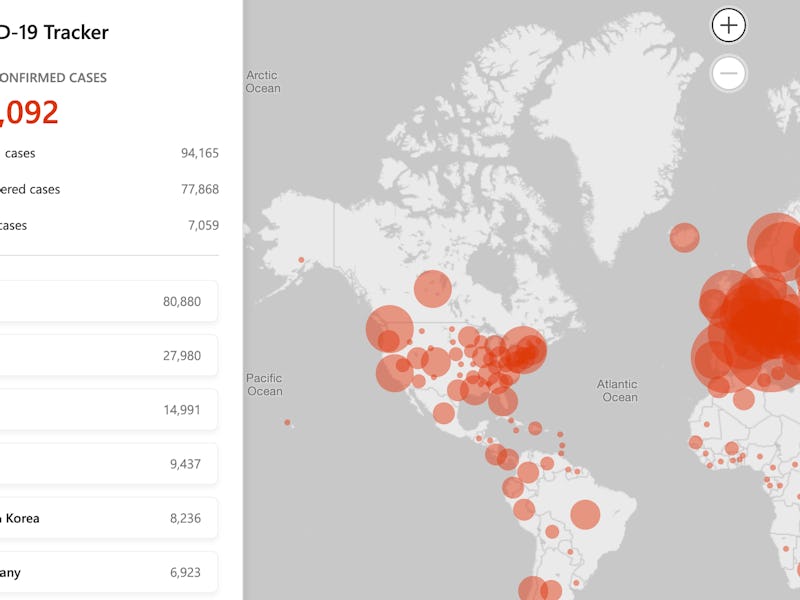Click the recovered cases row showing 77,868
Viewport: 800px width, 600px height.
point(108,189)
